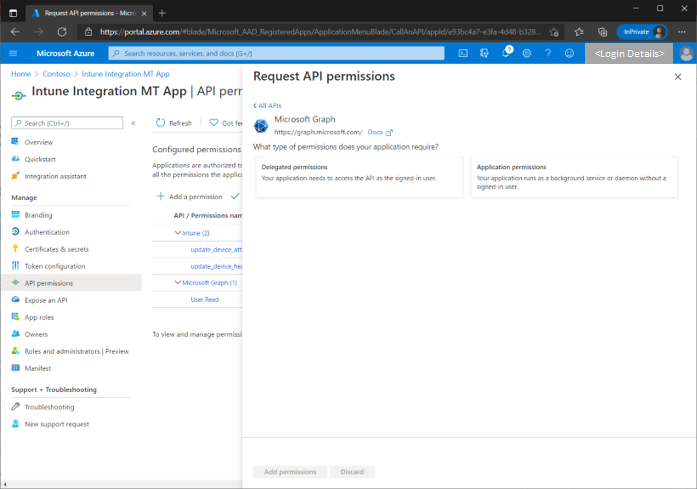Viewport: 697px width, 489px height.
Task: Click the Login Details account area
Action: click(x=629, y=53)
